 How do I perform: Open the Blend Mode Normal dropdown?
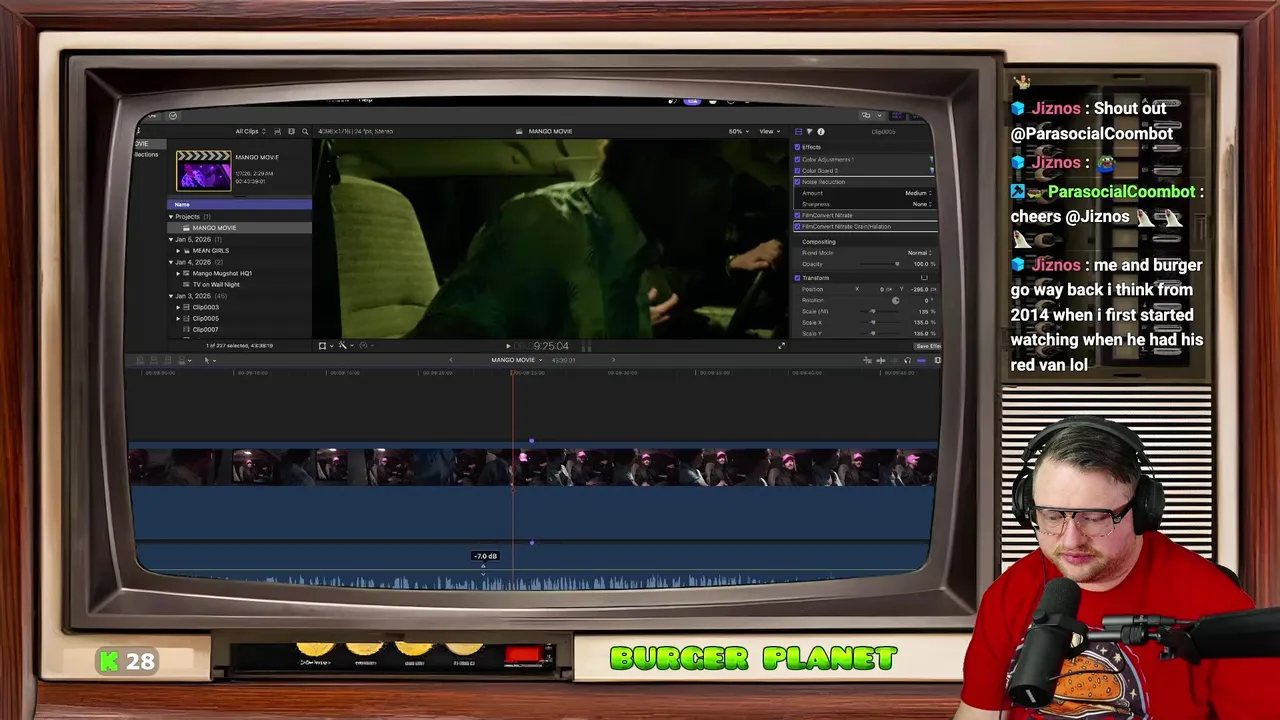(920, 253)
